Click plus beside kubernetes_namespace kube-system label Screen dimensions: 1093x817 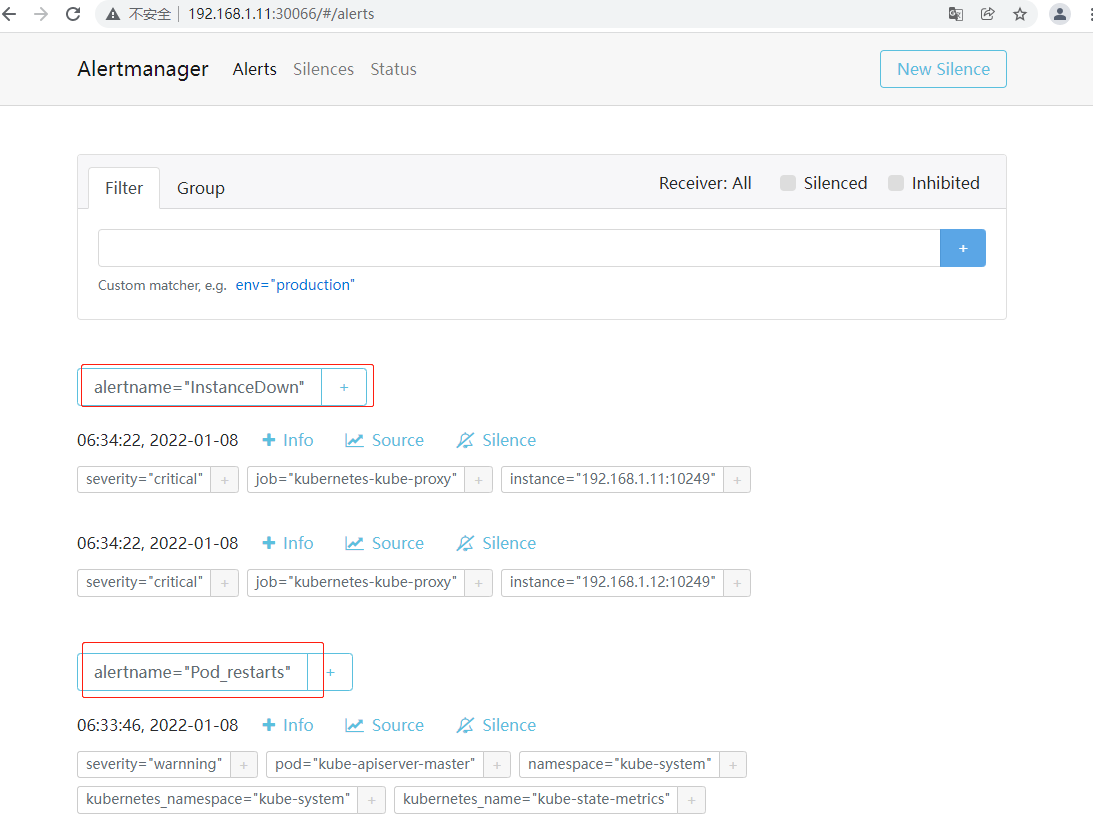pos(372,800)
